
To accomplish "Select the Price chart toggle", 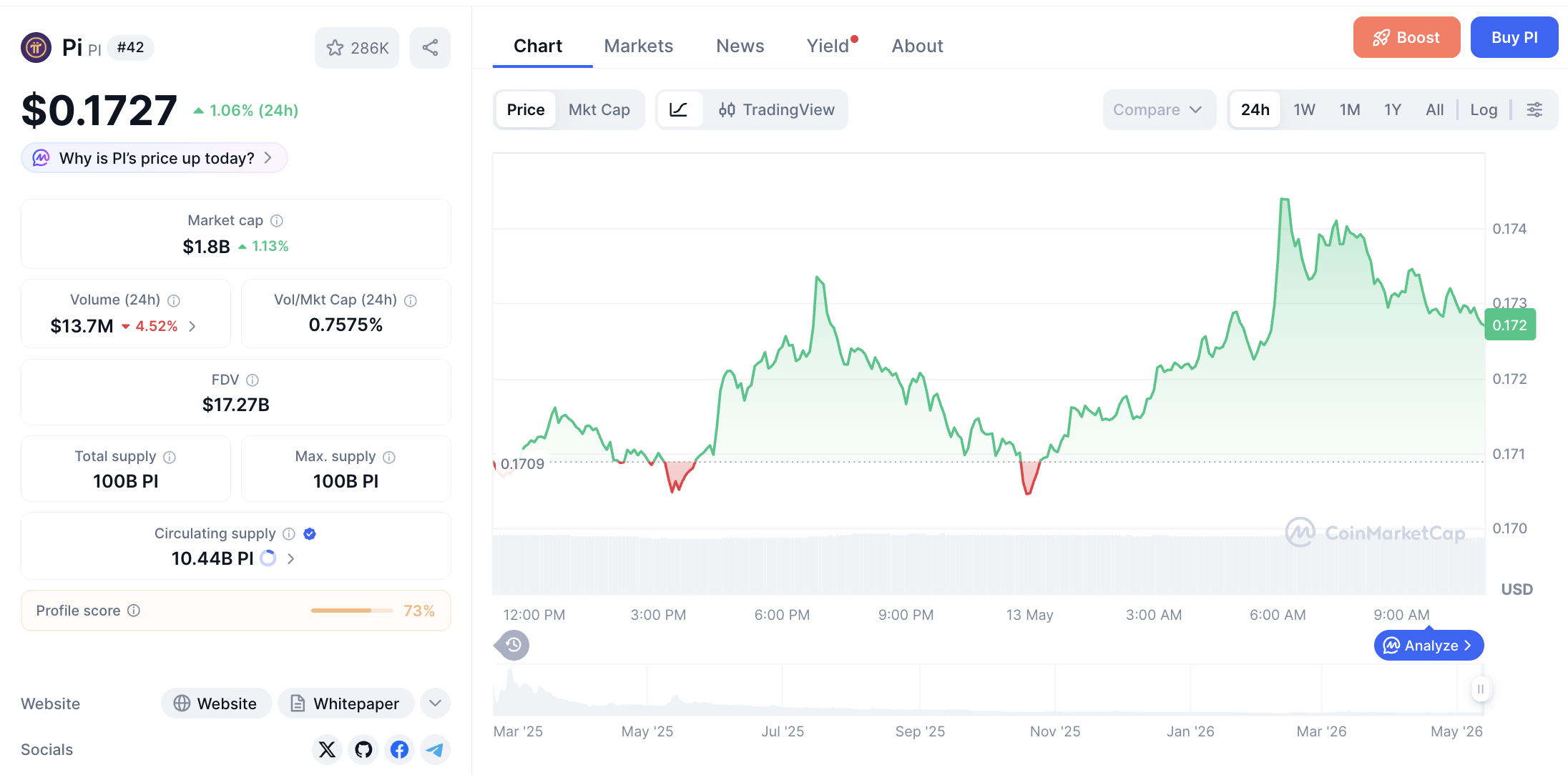I will (526, 109).
